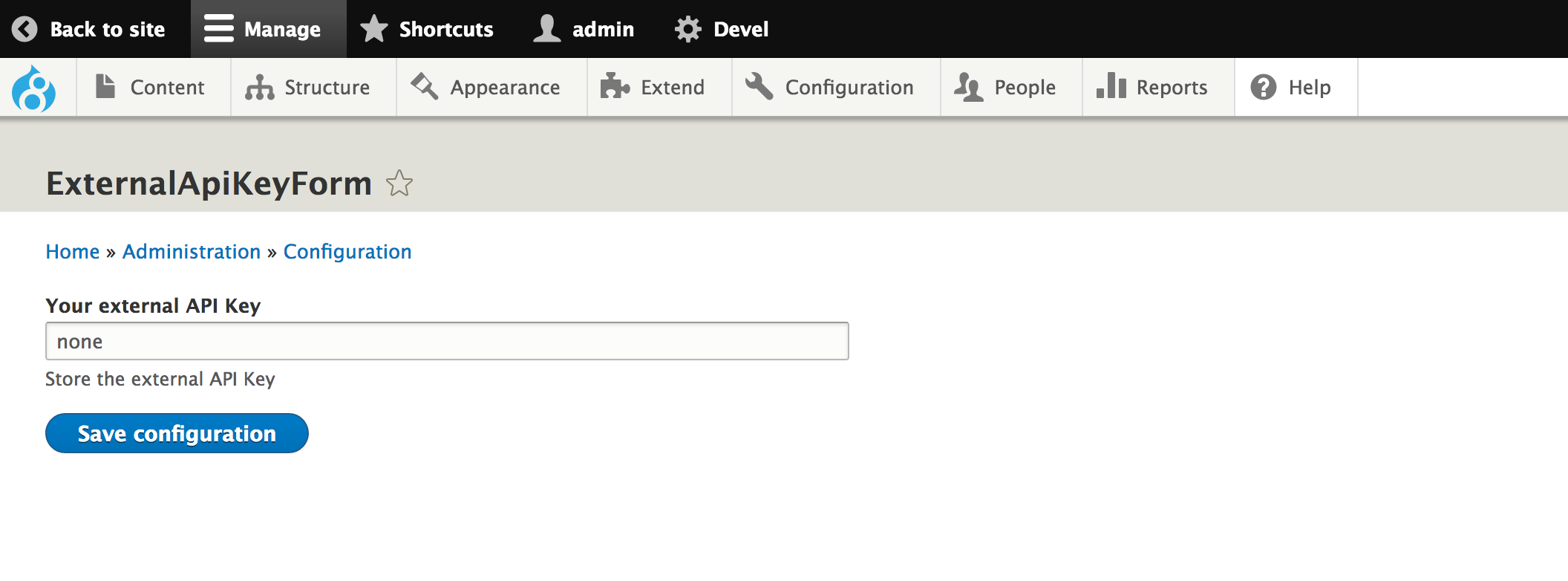Go to Home breadcrumb link
The height and width of the screenshot is (581, 1568).
73,252
